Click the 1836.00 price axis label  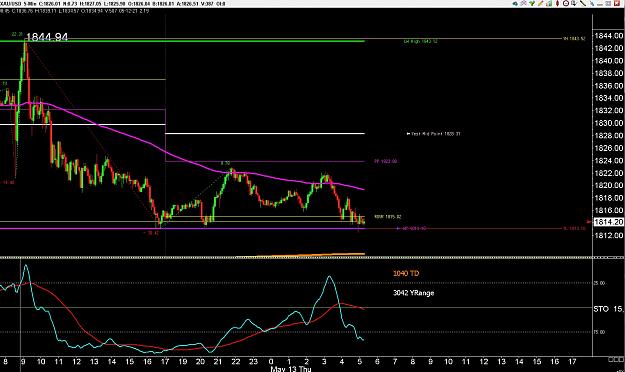tap(609, 85)
